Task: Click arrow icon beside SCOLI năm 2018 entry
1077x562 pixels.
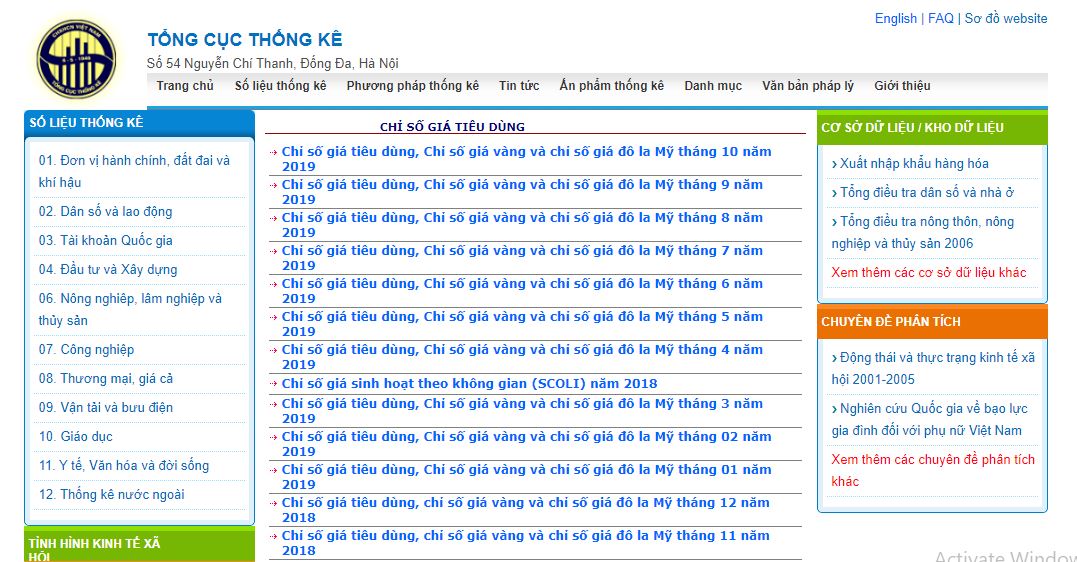Action: 274,384
